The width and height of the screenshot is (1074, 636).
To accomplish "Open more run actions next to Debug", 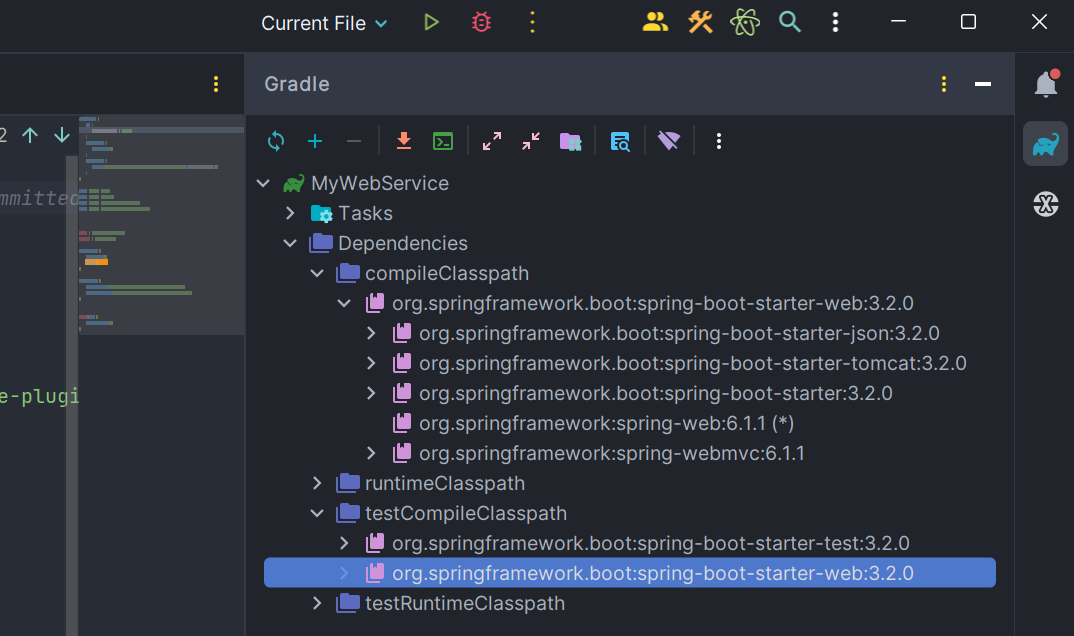I will point(532,23).
